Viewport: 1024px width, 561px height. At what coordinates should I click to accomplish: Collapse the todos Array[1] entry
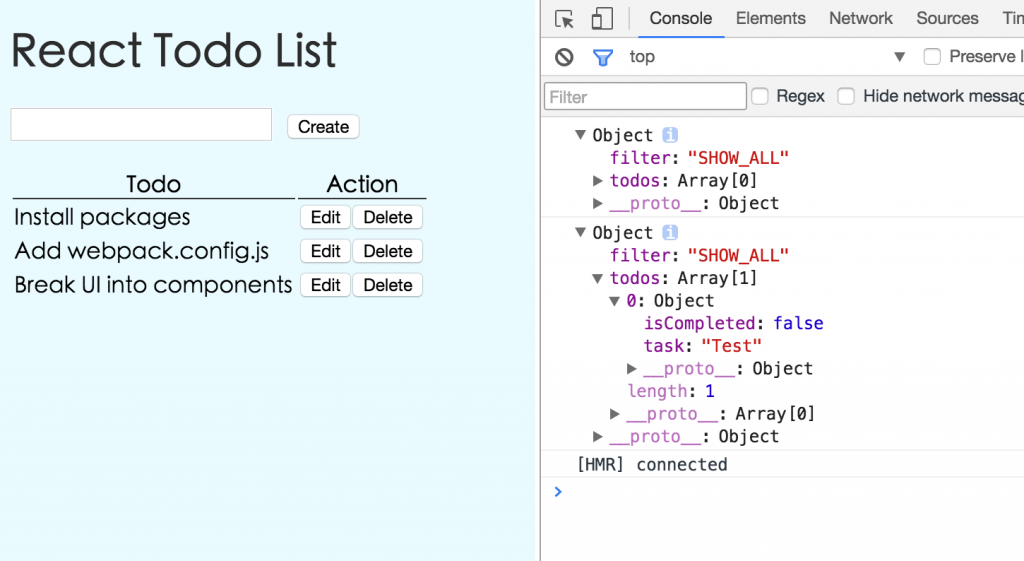(x=598, y=278)
